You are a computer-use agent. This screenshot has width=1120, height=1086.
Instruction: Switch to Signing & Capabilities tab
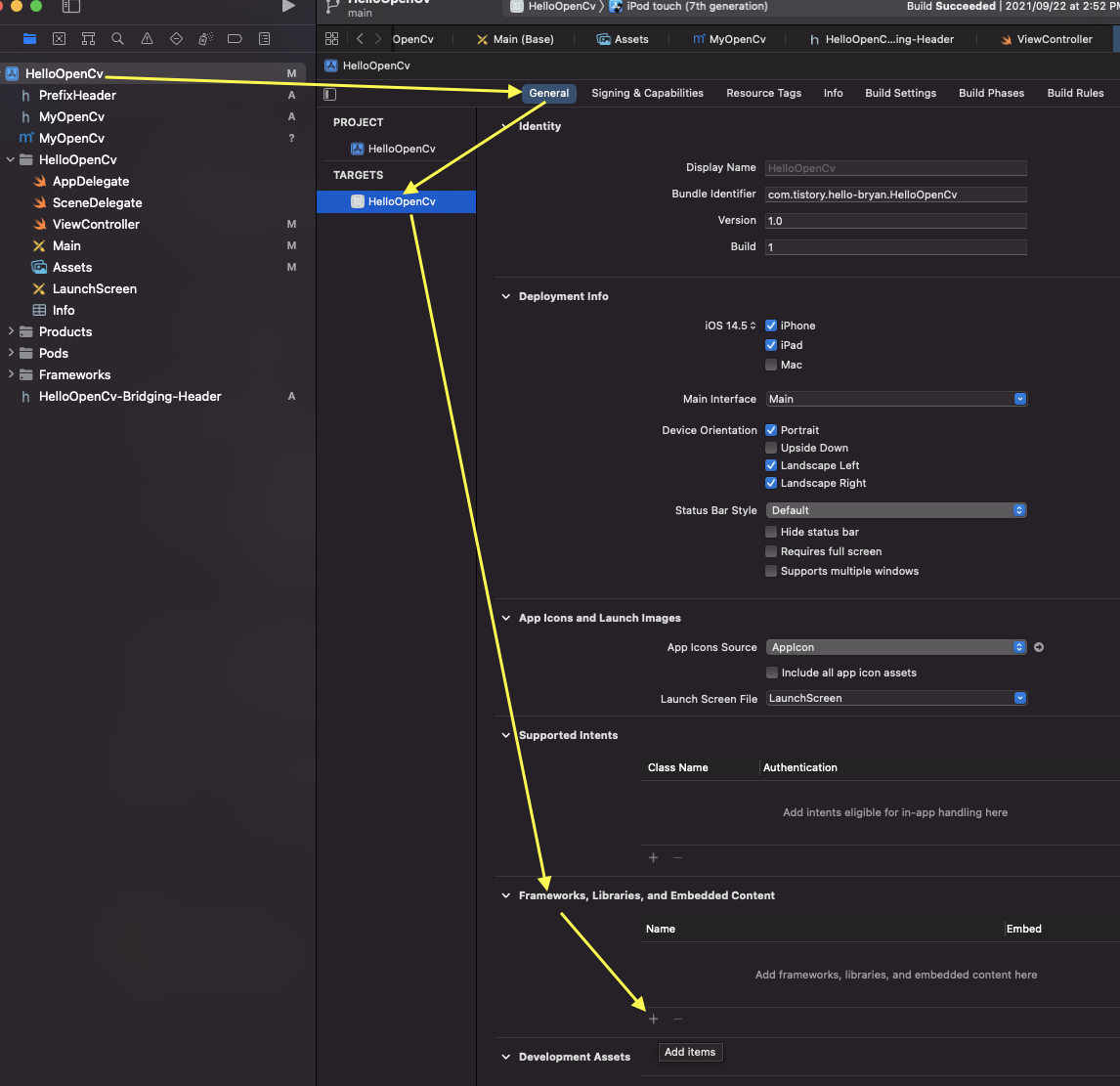647,93
